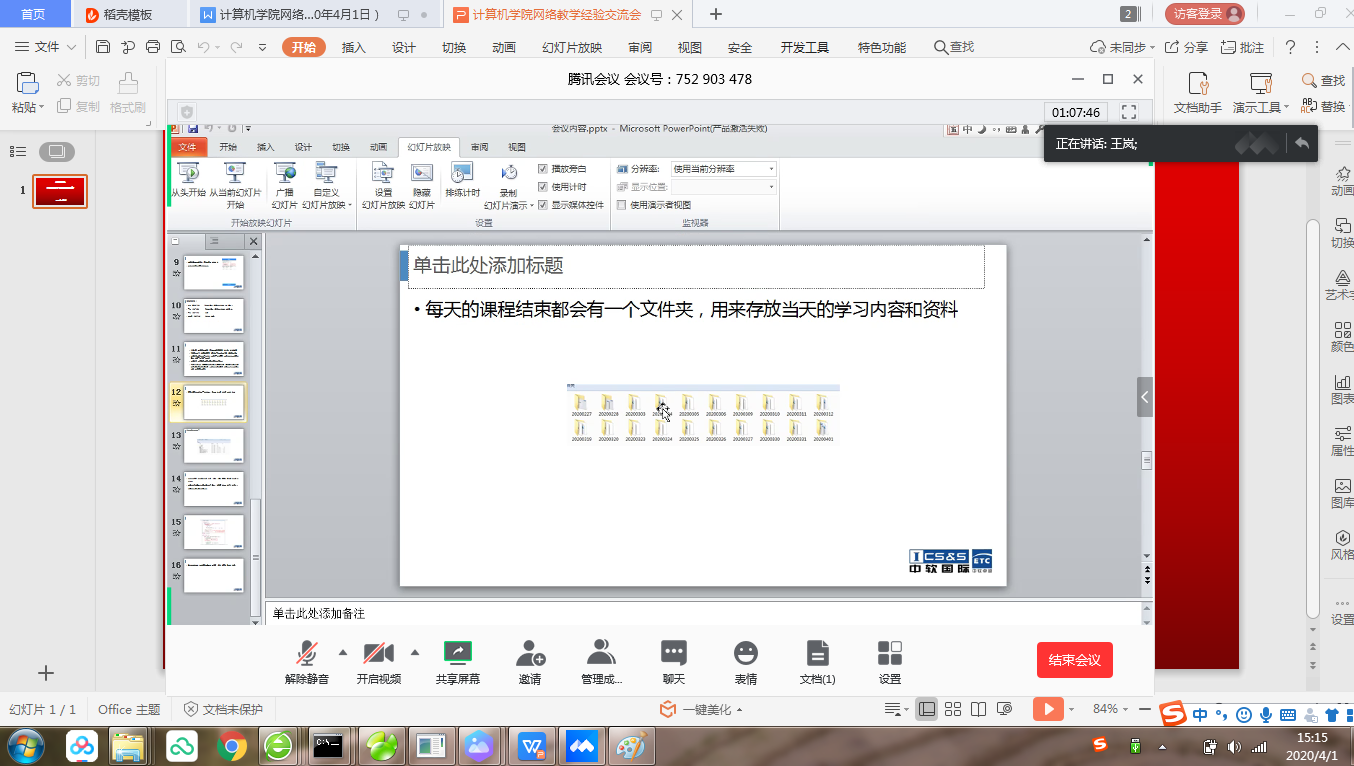Select slide 1 thumbnail in WPS panel
1354x766 pixels.
click(60, 191)
